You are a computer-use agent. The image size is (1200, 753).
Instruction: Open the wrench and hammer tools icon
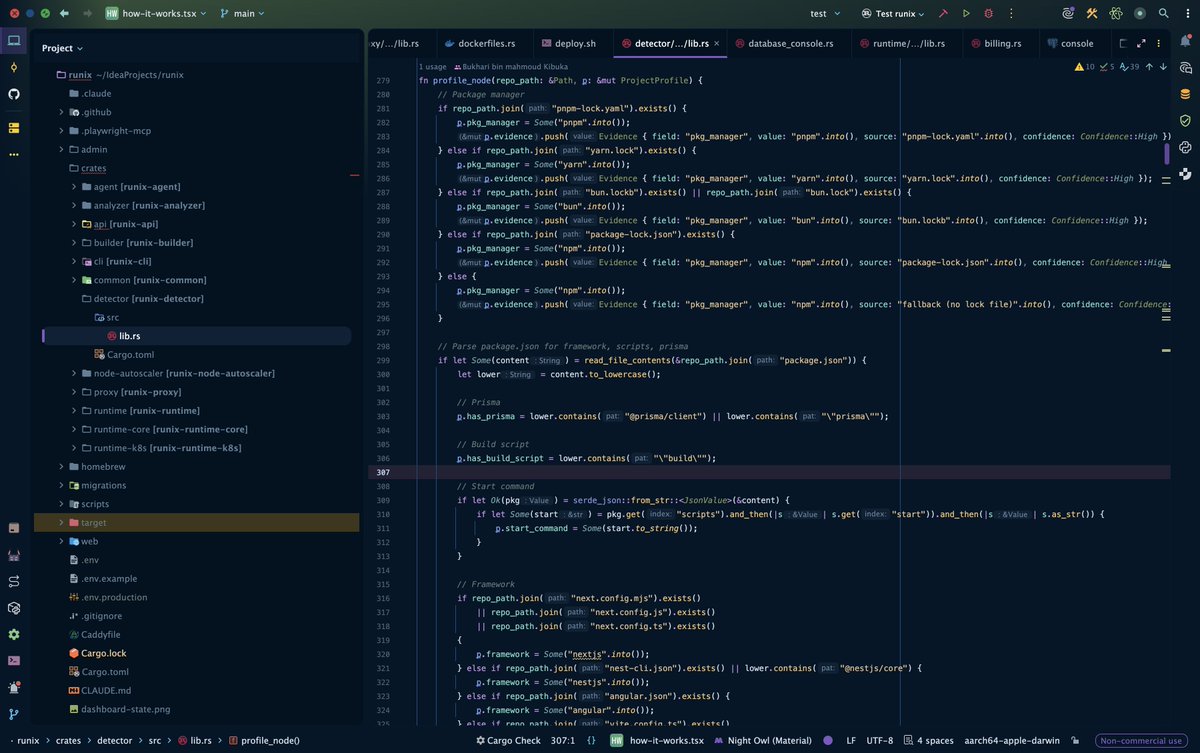(x=1092, y=14)
